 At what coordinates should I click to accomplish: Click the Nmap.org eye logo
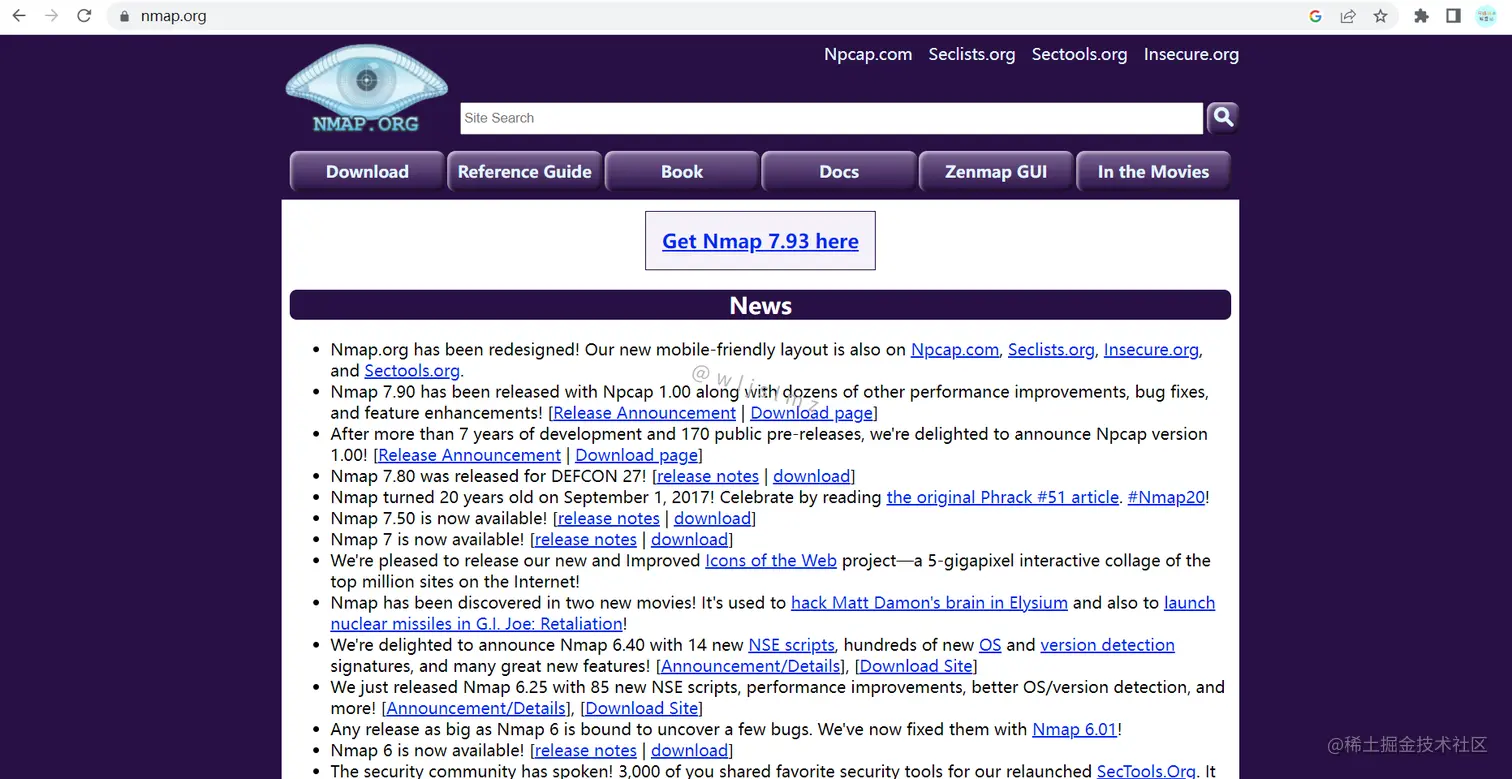tap(366, 90)
